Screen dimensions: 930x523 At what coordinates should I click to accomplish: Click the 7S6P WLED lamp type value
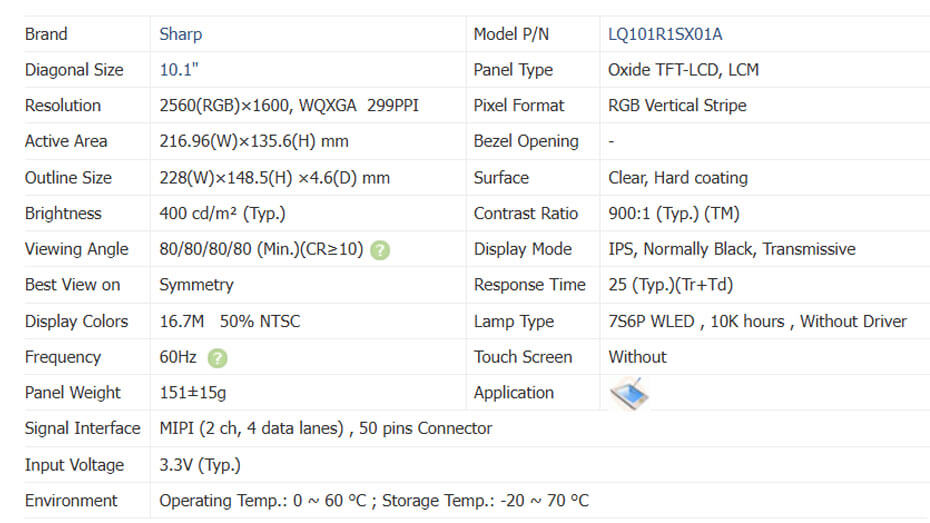(757, 321)
